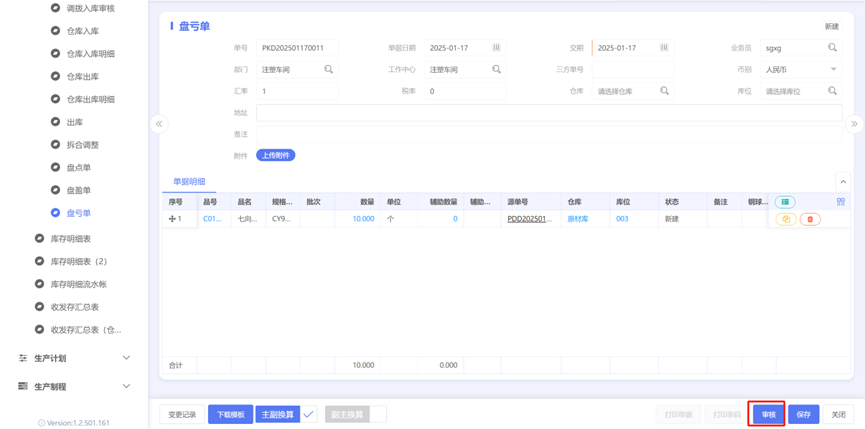Click search icon in 部门 field
Viewport: 865px width, 429px height.
(x=328, y=69)
